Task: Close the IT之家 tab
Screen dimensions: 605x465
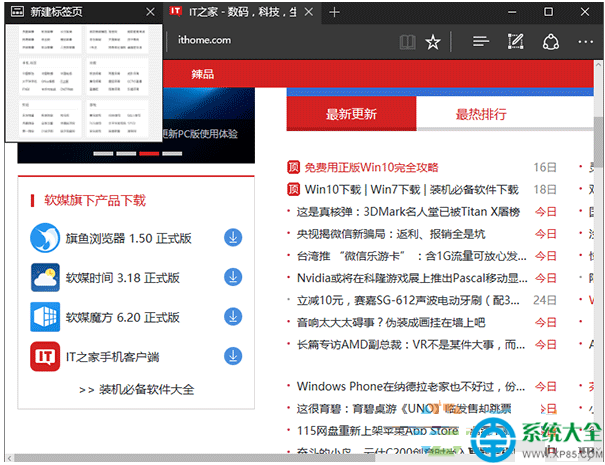Action: (x=309, y=12)
